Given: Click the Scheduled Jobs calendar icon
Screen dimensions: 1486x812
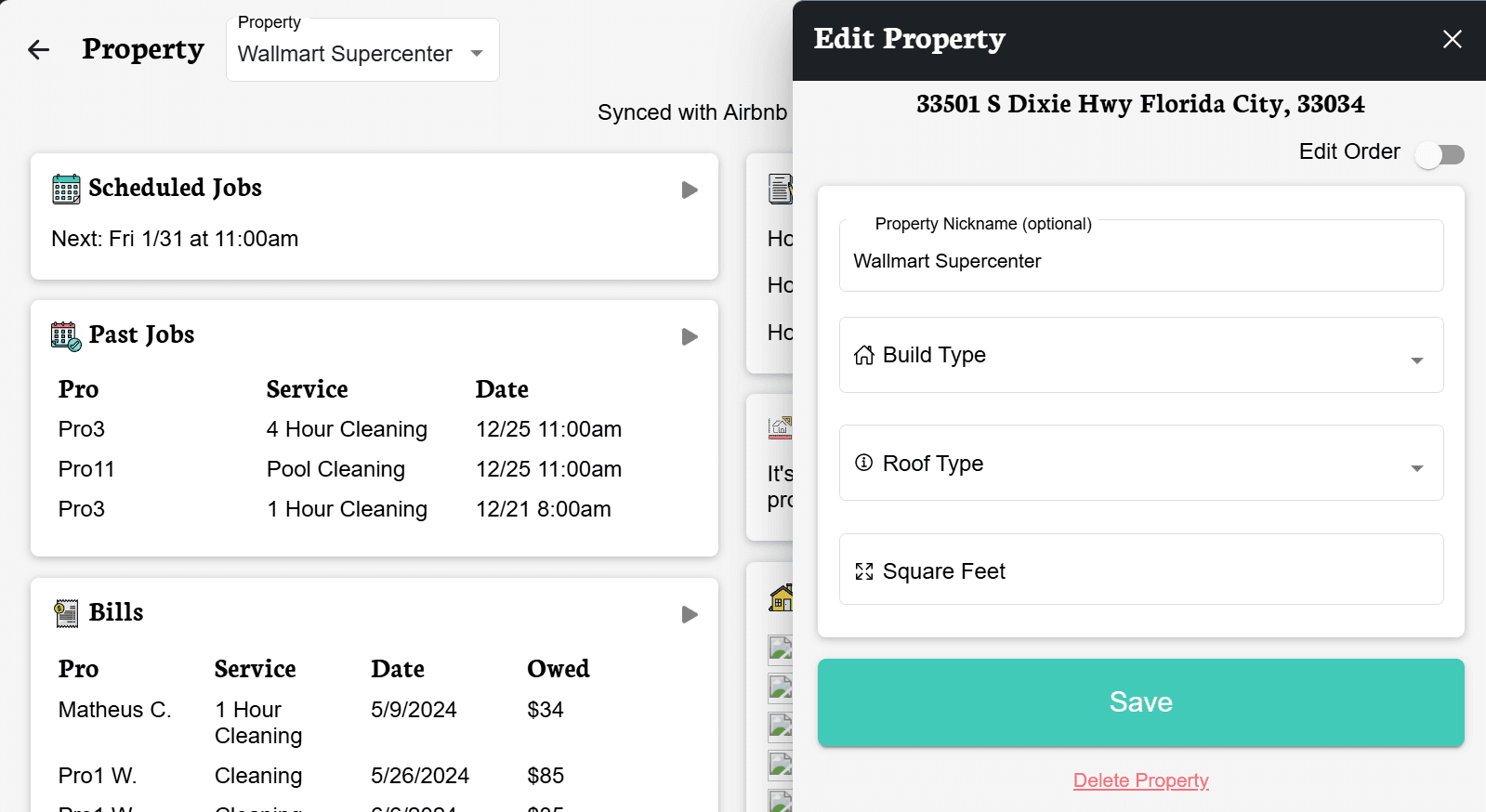Looking at the screenshot, I should (x=66, y=189).
